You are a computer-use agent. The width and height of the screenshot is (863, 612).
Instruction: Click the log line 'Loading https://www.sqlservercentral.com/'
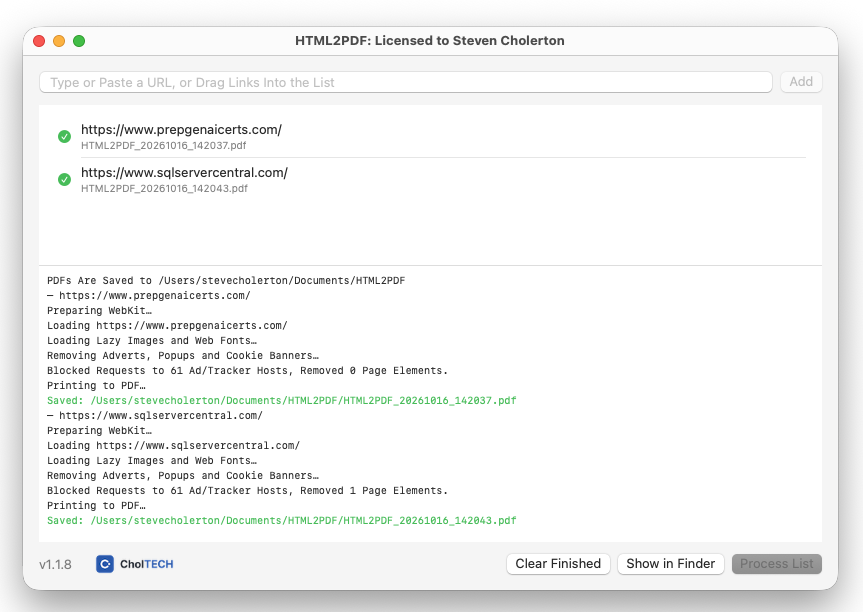coord(173,445)
